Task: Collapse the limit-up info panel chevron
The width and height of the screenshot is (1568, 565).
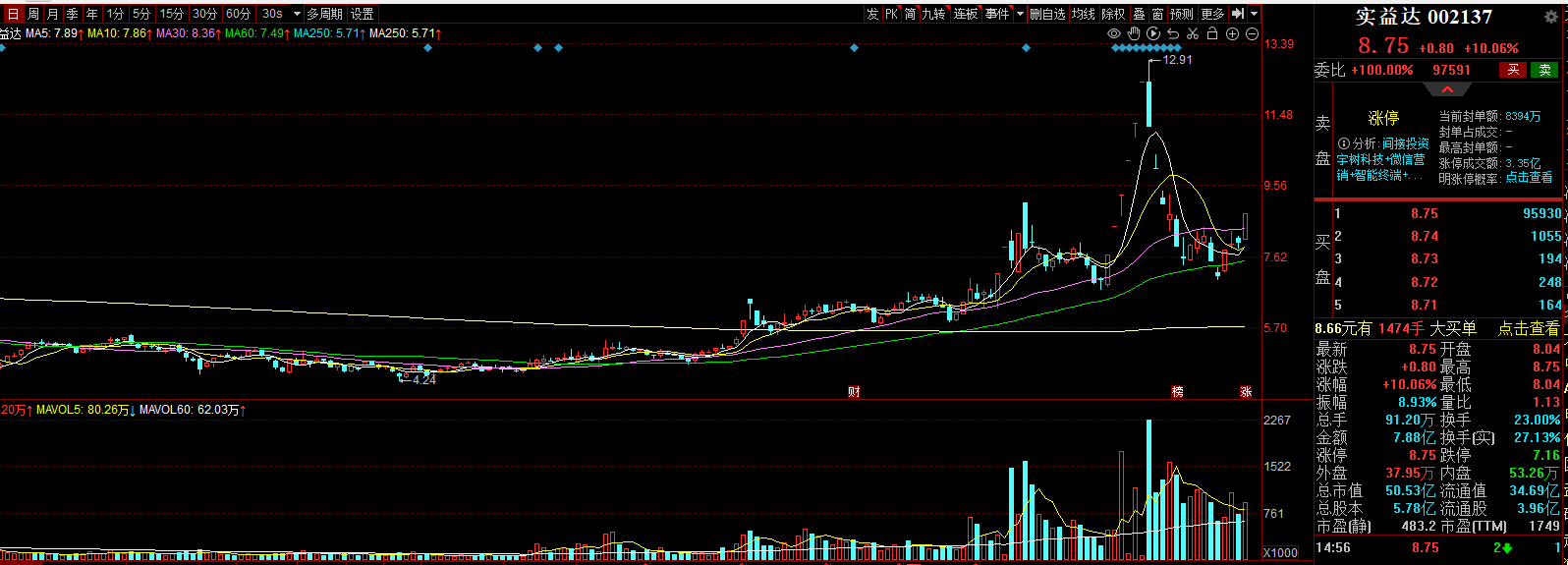Action: pyautogui.click(x=1448, y=89)
